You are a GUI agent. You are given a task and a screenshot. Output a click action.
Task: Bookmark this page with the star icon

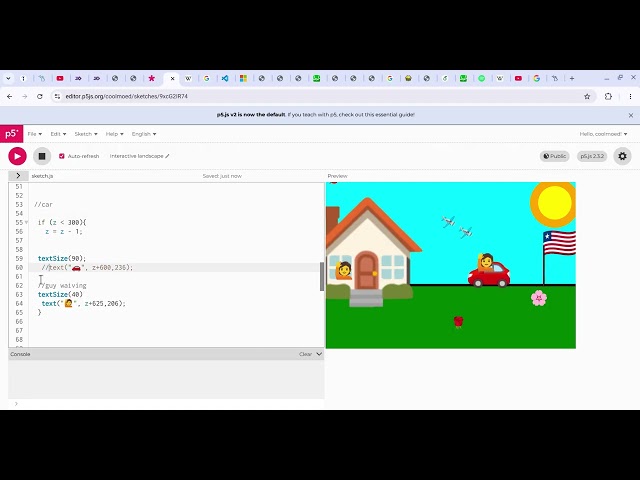coord(587,96)
